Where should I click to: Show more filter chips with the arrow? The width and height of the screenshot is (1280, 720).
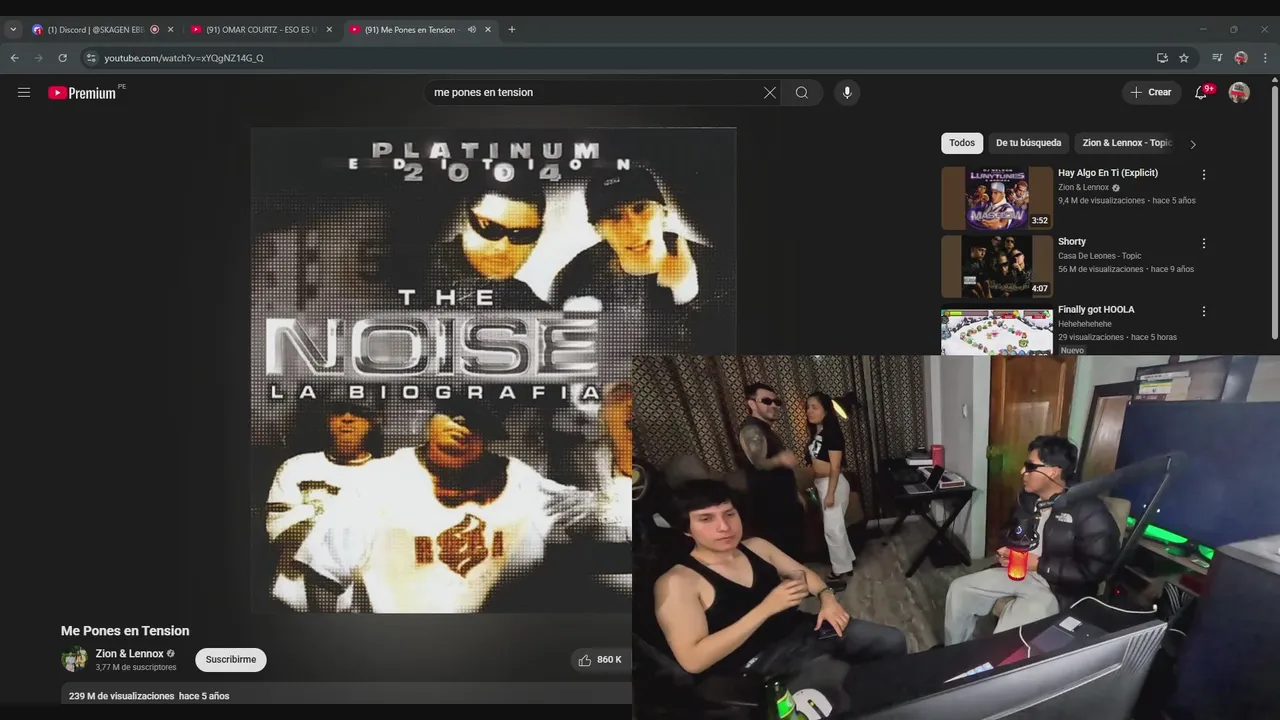point(1192,144)
